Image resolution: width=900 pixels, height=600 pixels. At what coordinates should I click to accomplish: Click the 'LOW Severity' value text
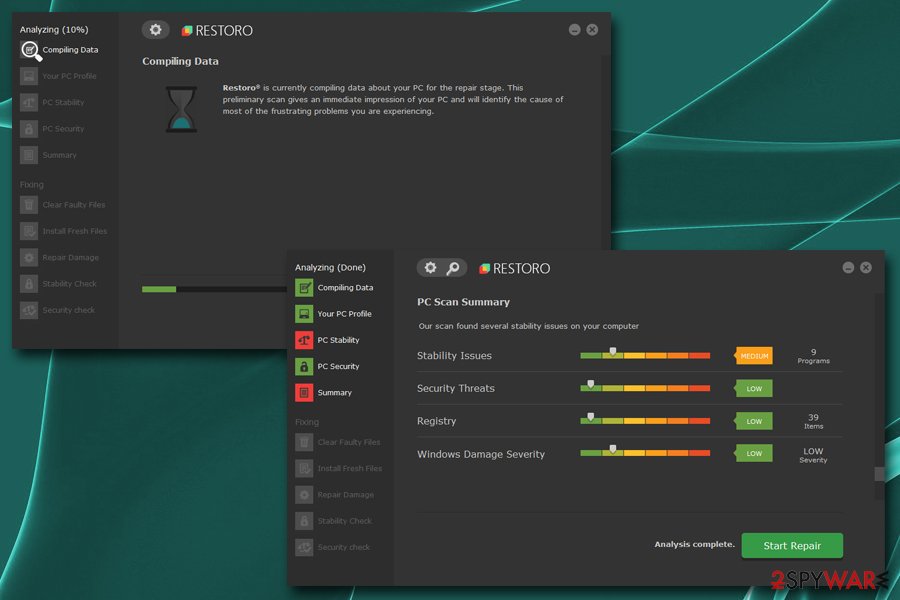[x=813, y=455]
